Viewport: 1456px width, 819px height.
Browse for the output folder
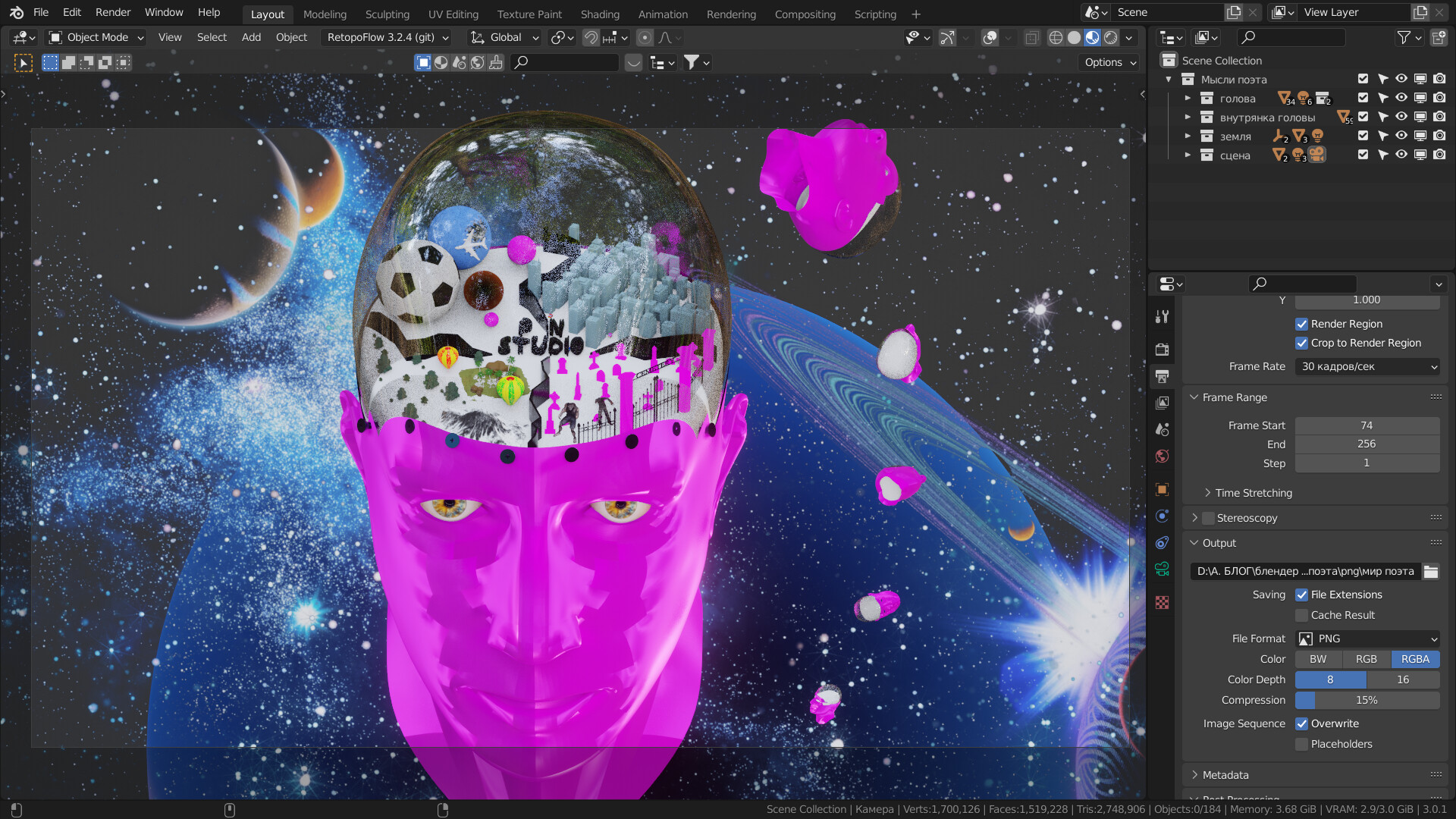point(1431,572)
